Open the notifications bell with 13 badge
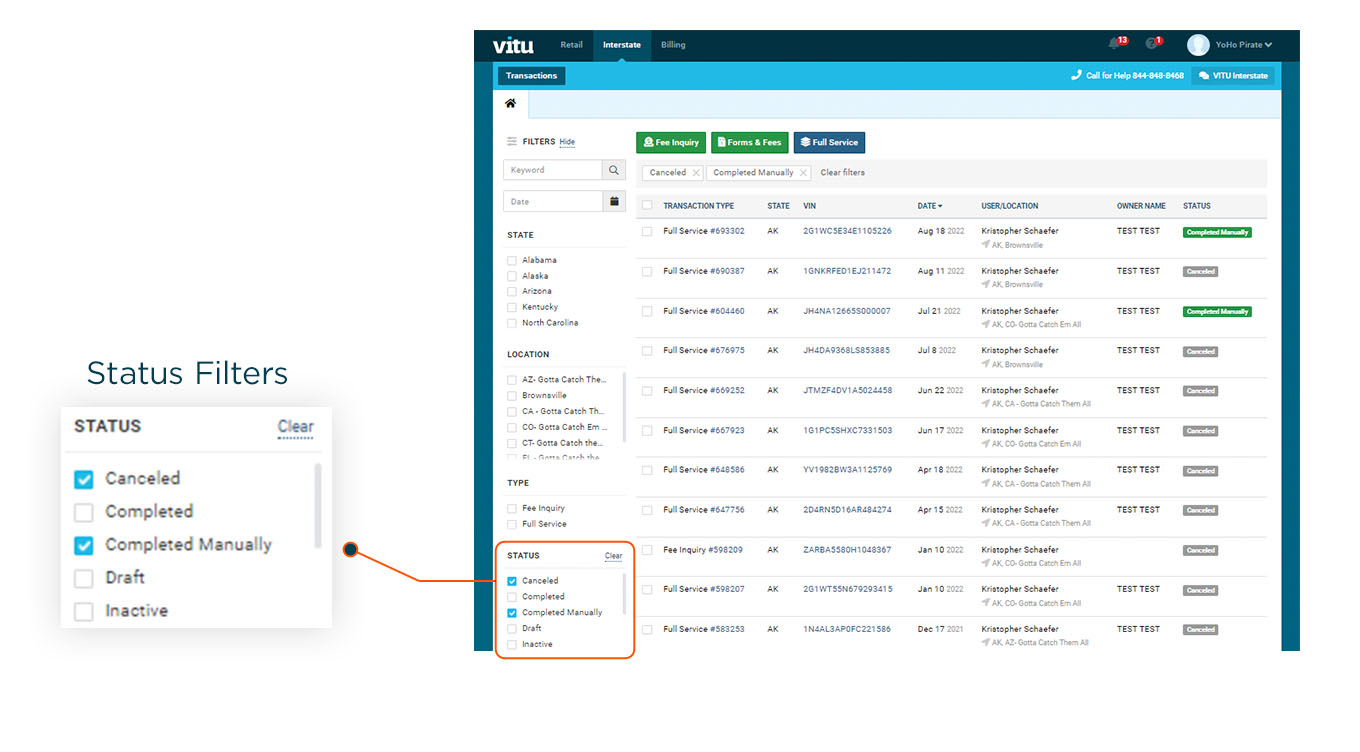This screenshot has width=1360, height=752. click(1116, 44)
